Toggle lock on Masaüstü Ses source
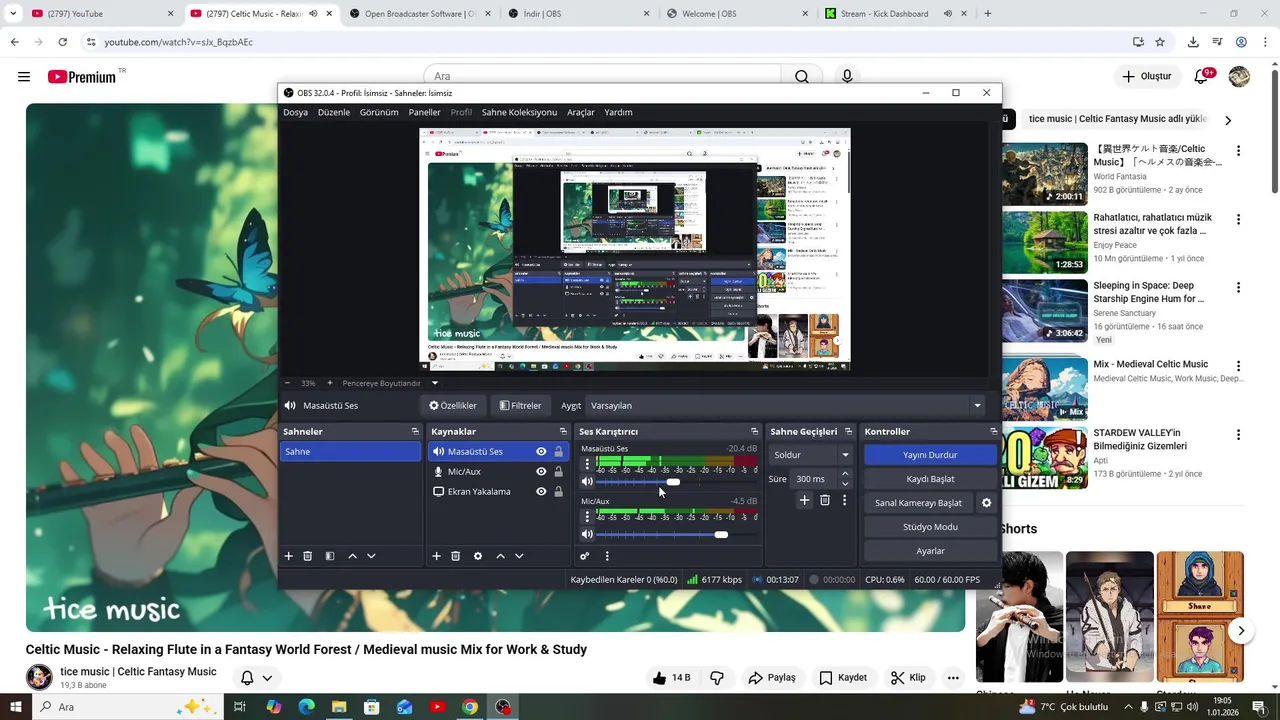Image resolution: width=1280 pixels, height=720 pixels. click(x=558, y=452)
